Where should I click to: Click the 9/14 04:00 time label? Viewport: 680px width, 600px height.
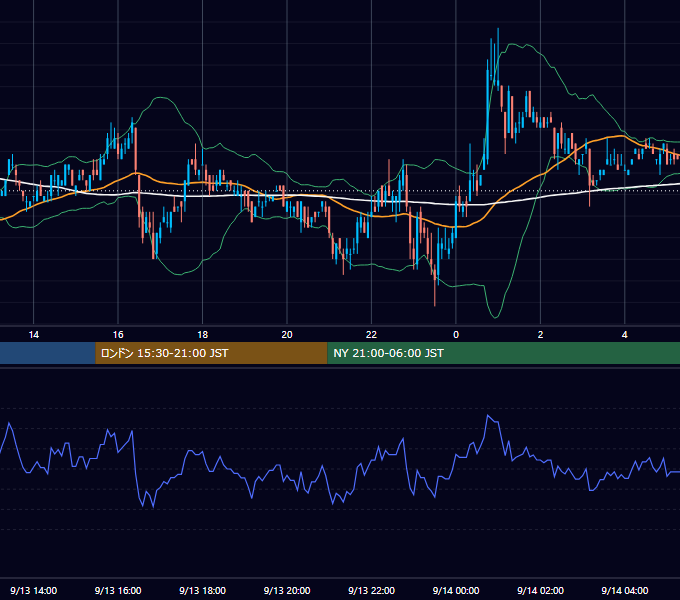625,590
